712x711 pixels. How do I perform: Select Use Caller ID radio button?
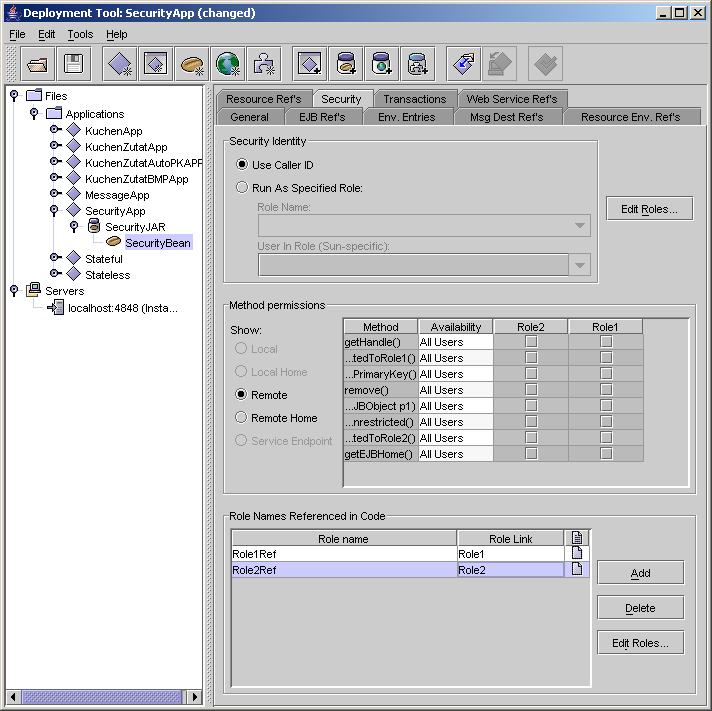(242, 164)
